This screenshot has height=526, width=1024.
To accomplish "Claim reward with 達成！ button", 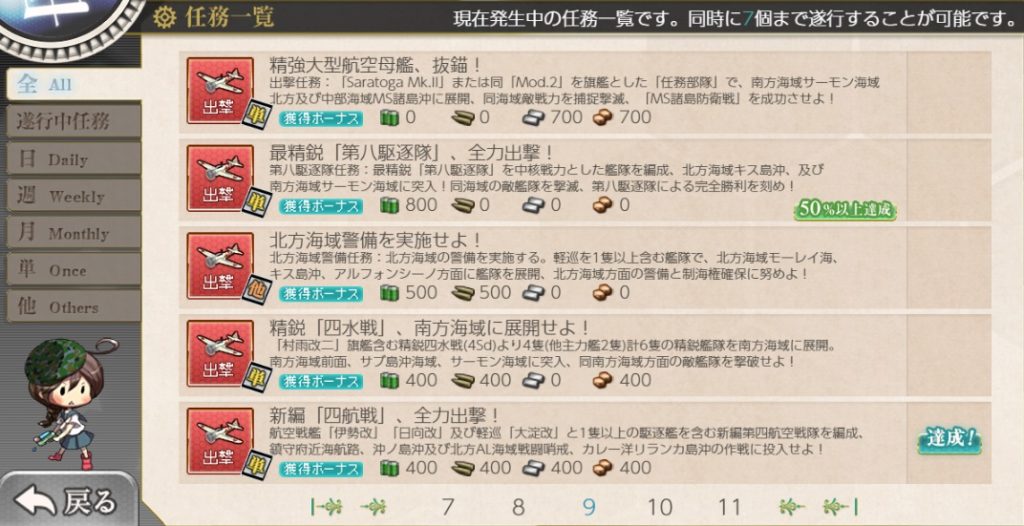I will tap(949, 440).
